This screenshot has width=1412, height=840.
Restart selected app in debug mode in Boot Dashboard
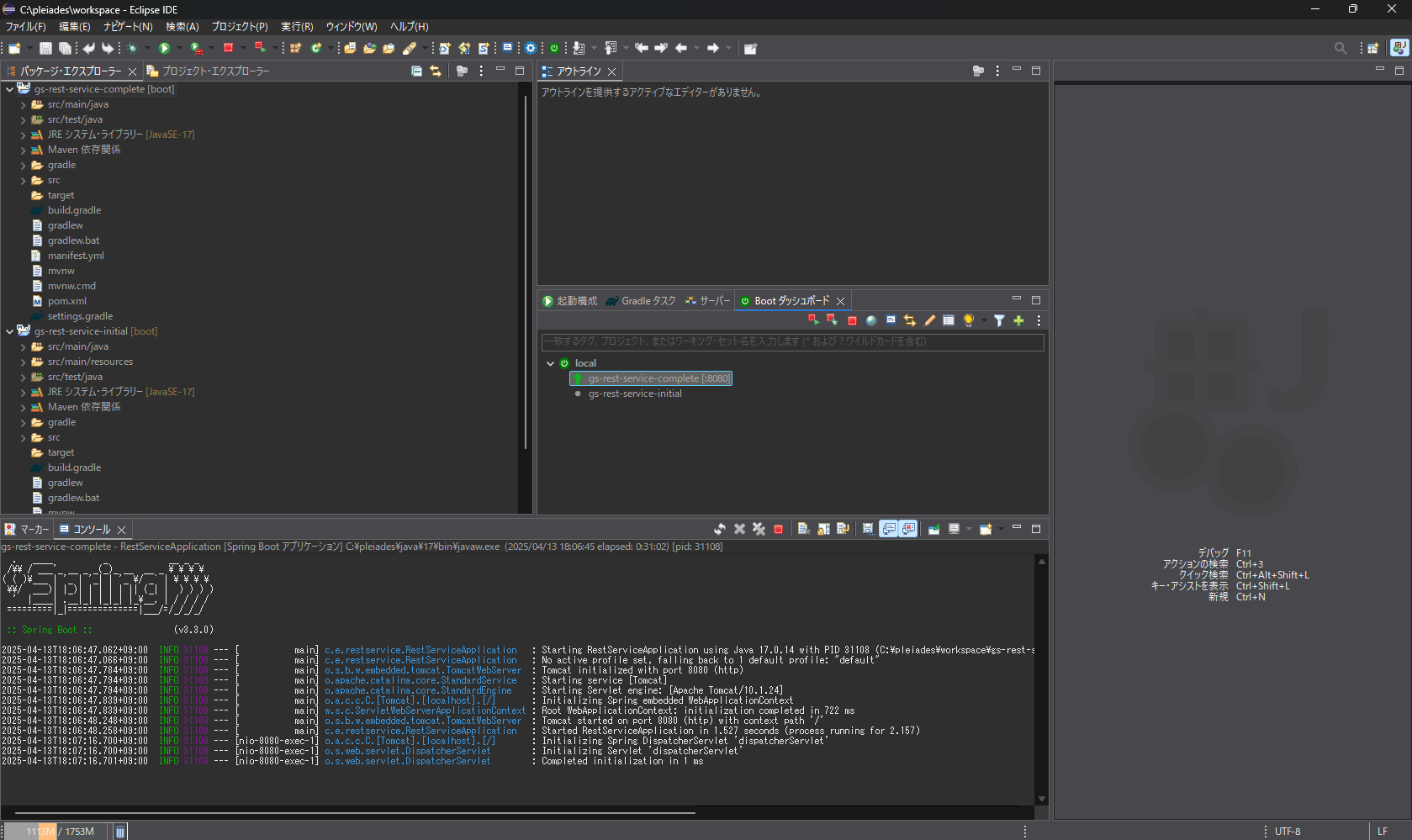[833, 320]
